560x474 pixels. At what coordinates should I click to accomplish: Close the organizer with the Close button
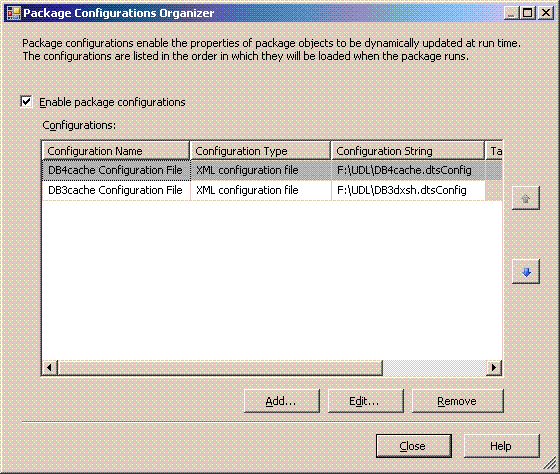click(x=414, y=446)
